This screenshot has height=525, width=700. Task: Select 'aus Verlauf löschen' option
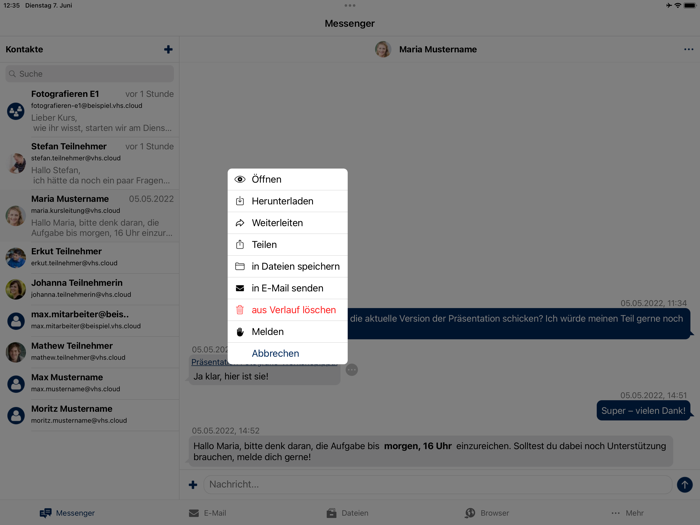[x=288, y=310]
